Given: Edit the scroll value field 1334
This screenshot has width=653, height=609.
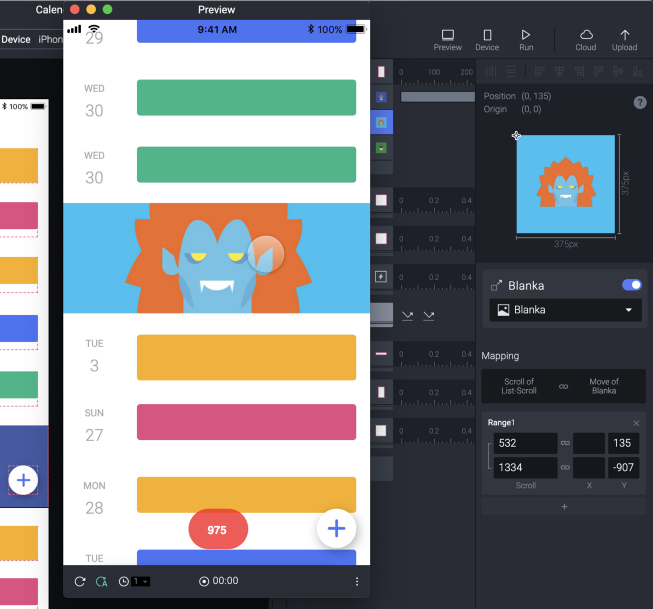Looking at the screenshot, I should pyautogui.click(x=526, y=467).
